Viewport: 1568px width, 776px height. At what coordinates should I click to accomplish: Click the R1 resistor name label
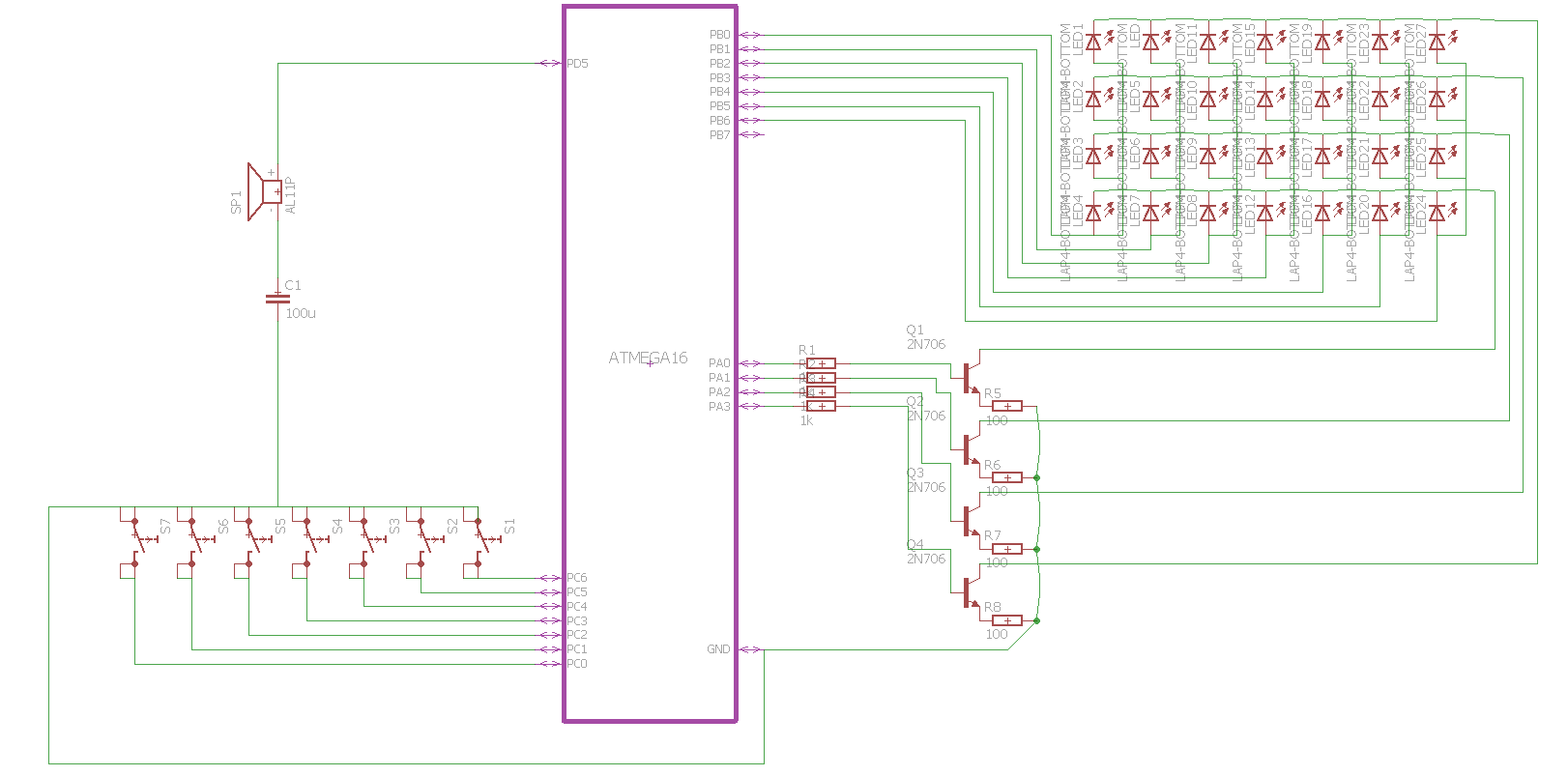806,350
